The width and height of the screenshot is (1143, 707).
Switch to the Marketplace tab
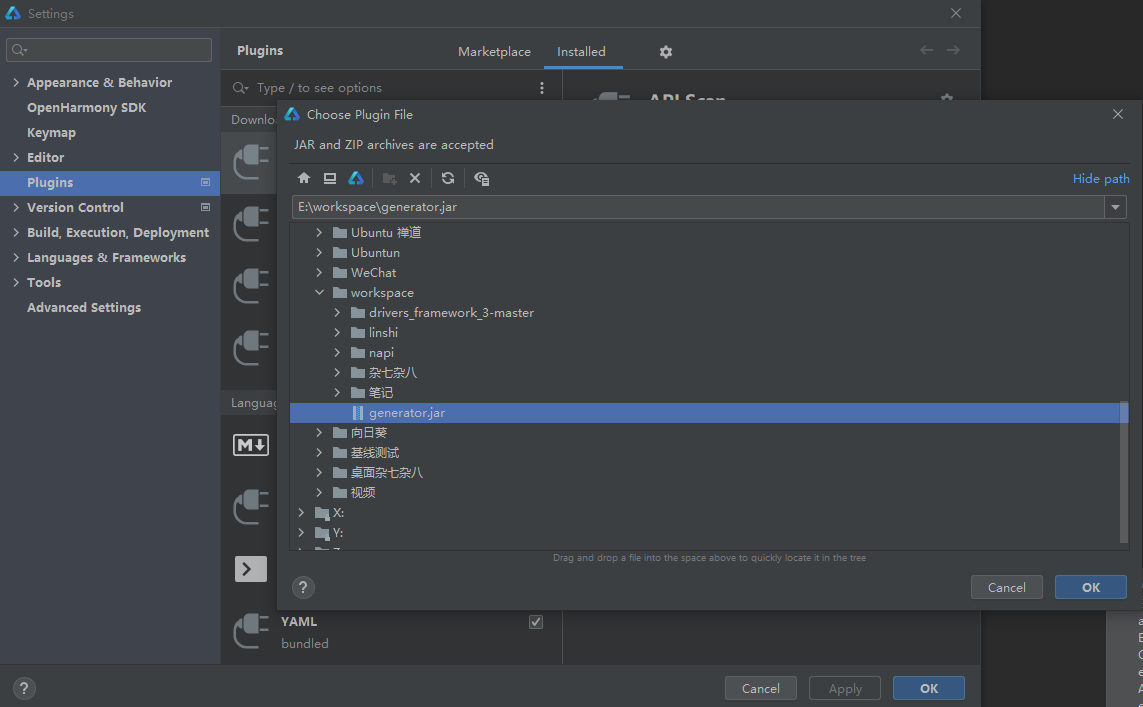coord(494,52)
